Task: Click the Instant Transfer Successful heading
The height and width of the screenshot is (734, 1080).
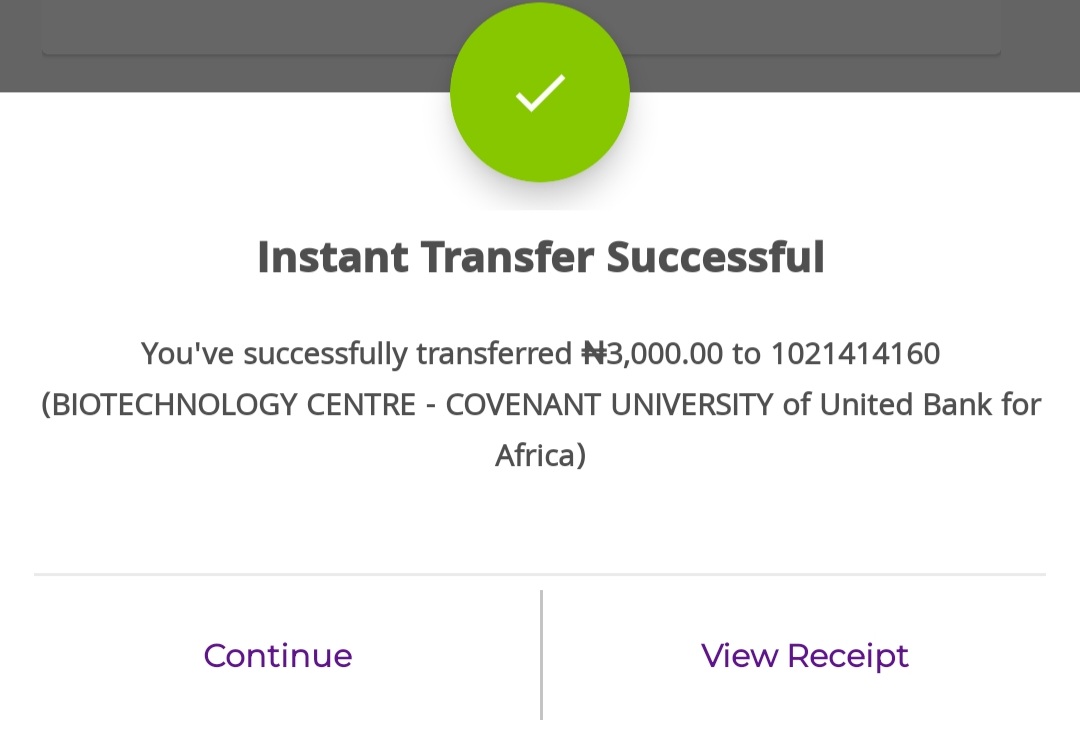Action: pos(540,257)
